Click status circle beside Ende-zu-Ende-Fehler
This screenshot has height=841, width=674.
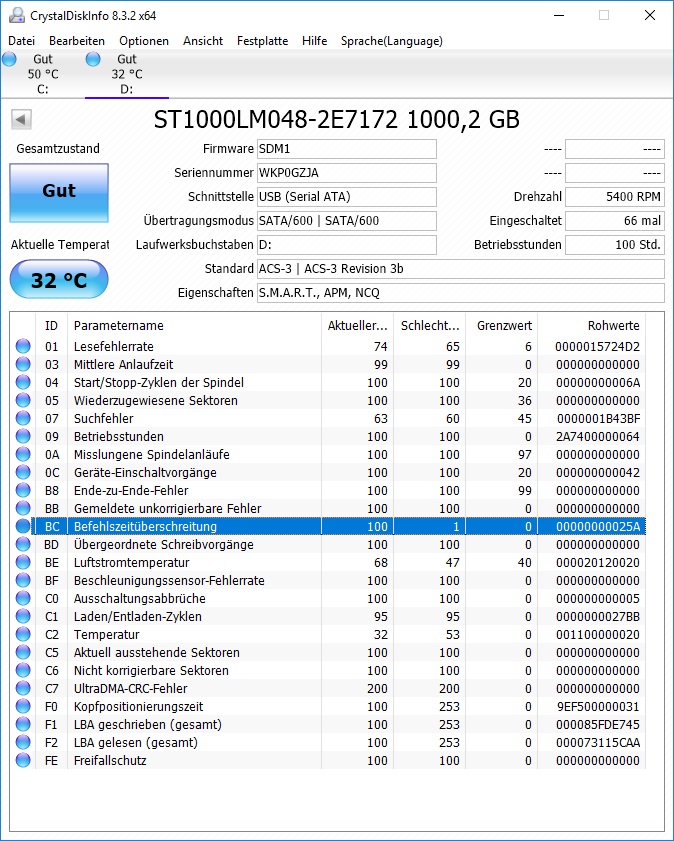click(x=23, y=490)
